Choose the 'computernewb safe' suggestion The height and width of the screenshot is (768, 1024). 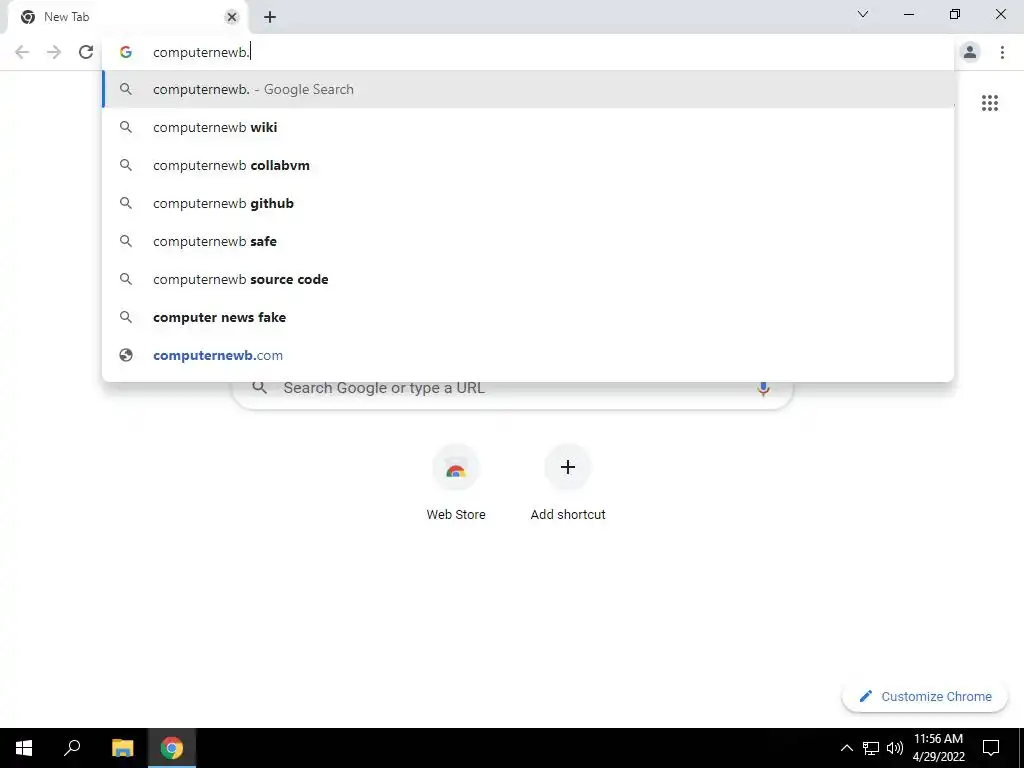528,241
